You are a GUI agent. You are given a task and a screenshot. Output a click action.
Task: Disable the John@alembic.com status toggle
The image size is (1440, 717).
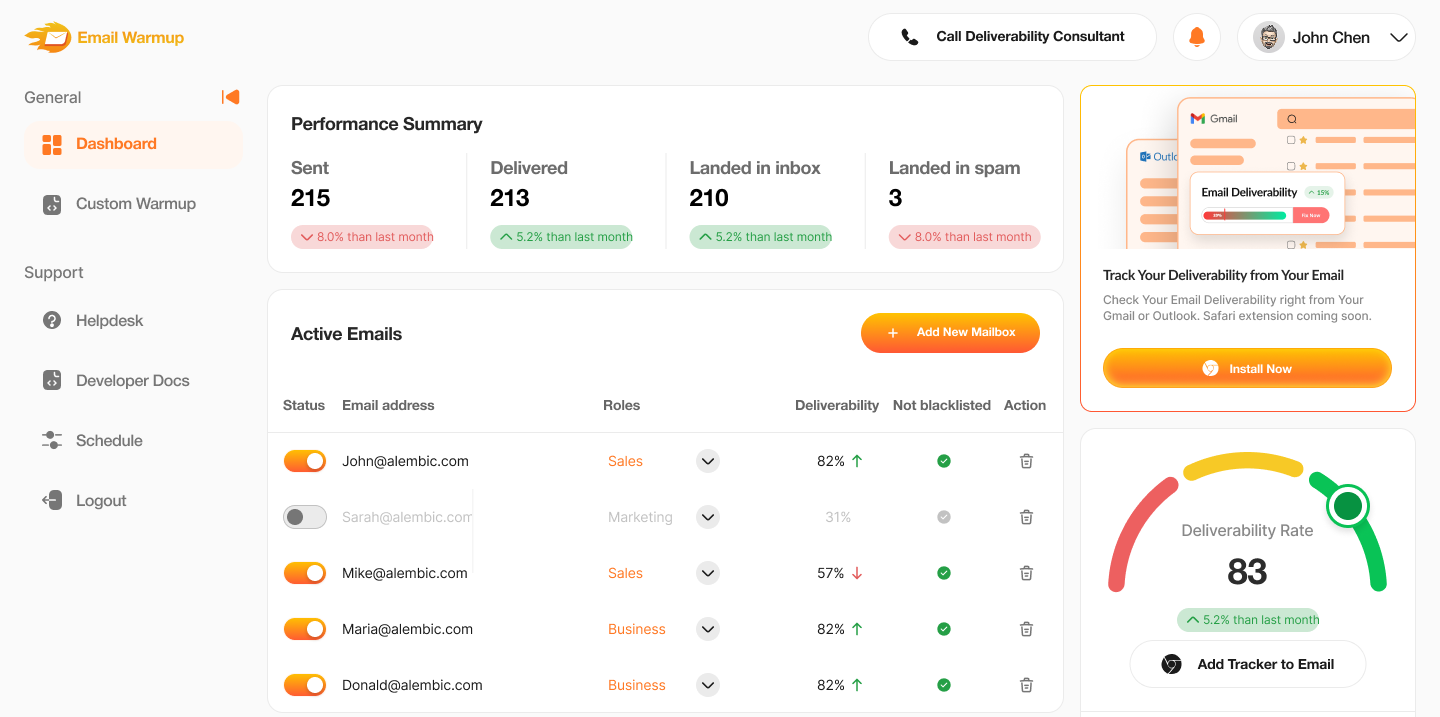[x=305, y=461]
